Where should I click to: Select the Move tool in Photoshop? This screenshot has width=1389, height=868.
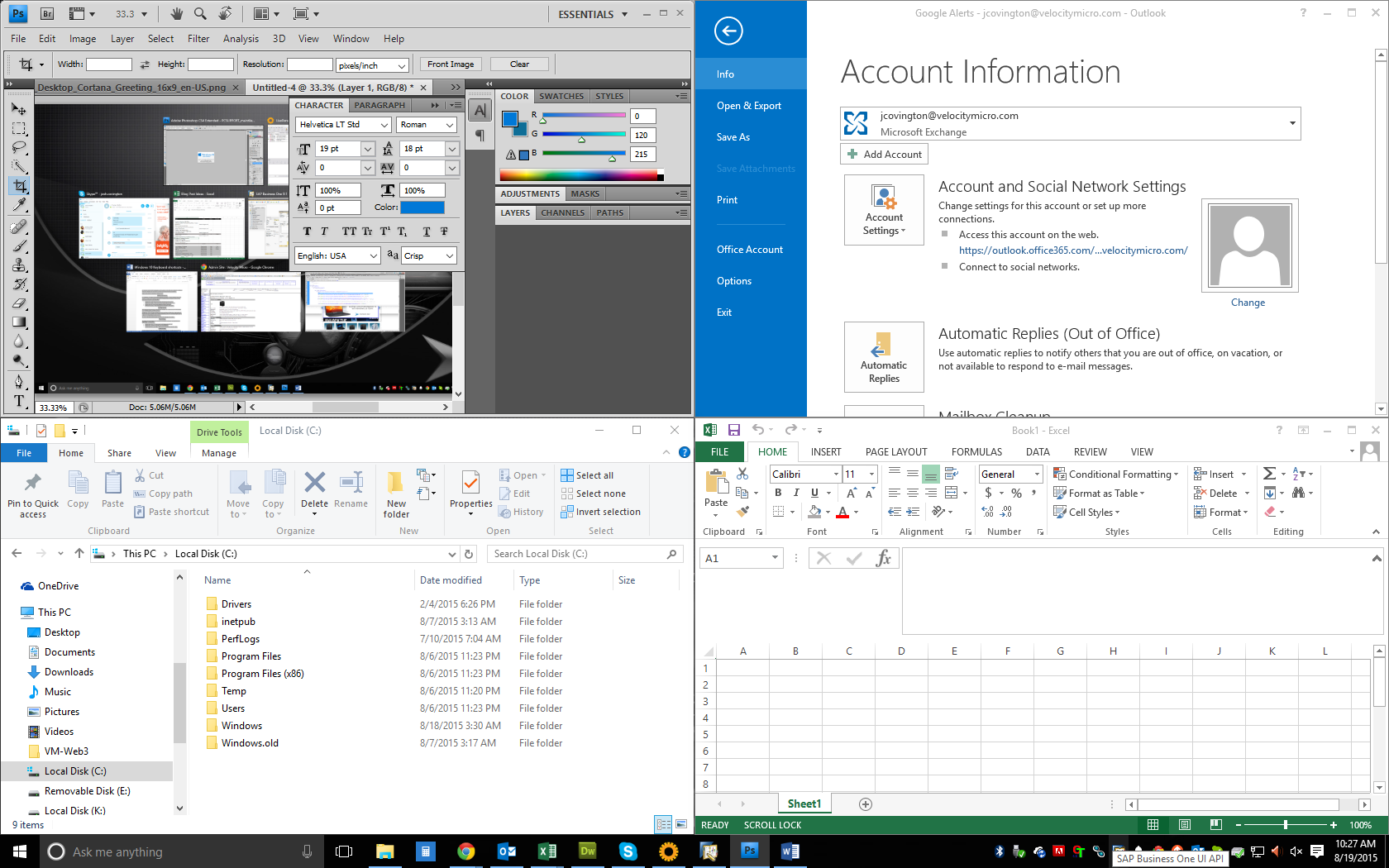tap(19, 109)
